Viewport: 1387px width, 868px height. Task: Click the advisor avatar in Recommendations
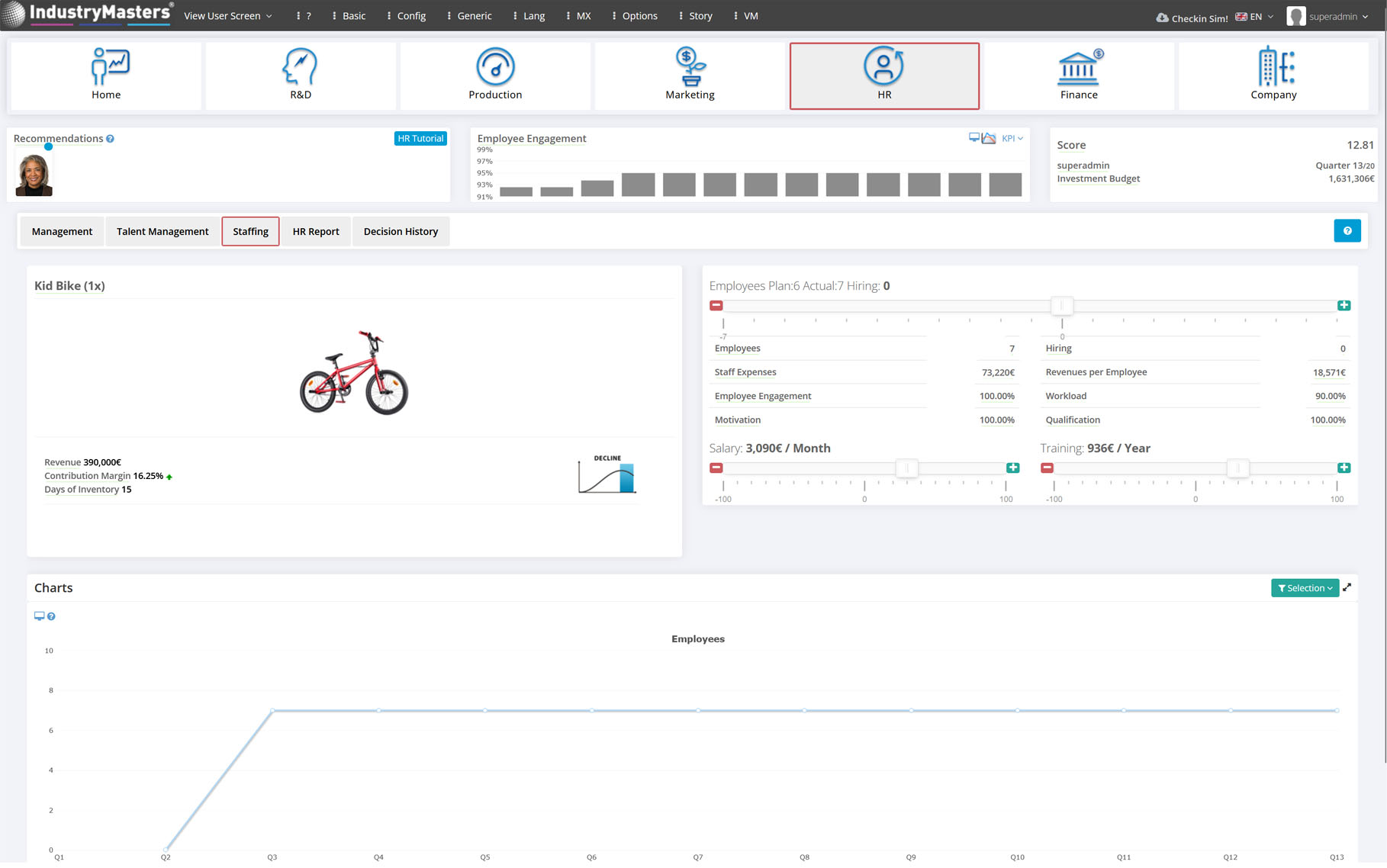click(x=34, y=175)
